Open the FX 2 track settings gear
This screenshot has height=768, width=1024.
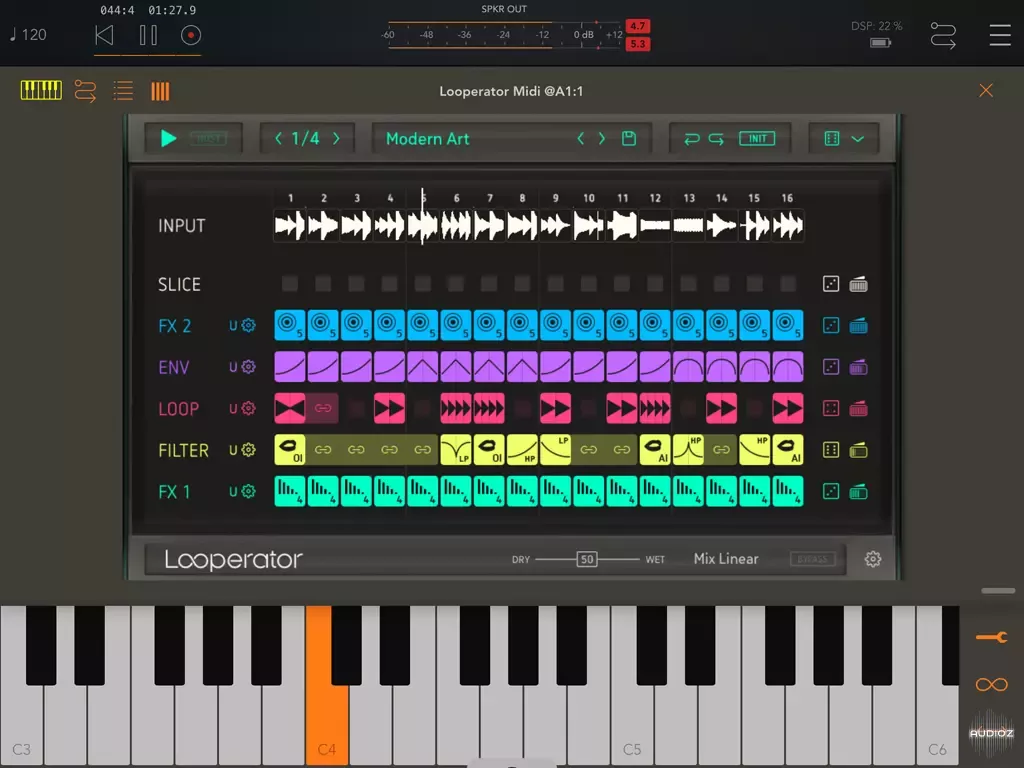(249, 325)
